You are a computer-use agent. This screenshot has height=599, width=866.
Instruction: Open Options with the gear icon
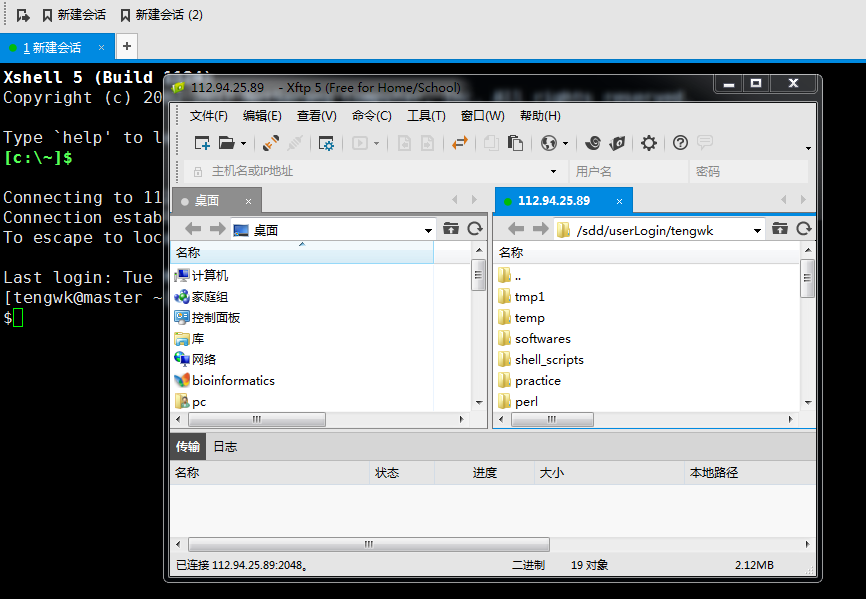648,144
